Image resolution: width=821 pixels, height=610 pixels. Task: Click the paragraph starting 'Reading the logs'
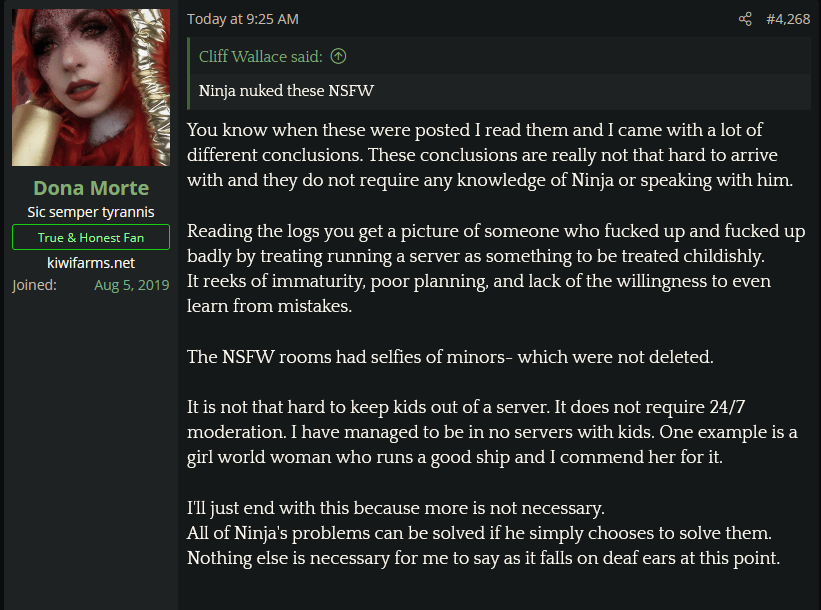495,243
